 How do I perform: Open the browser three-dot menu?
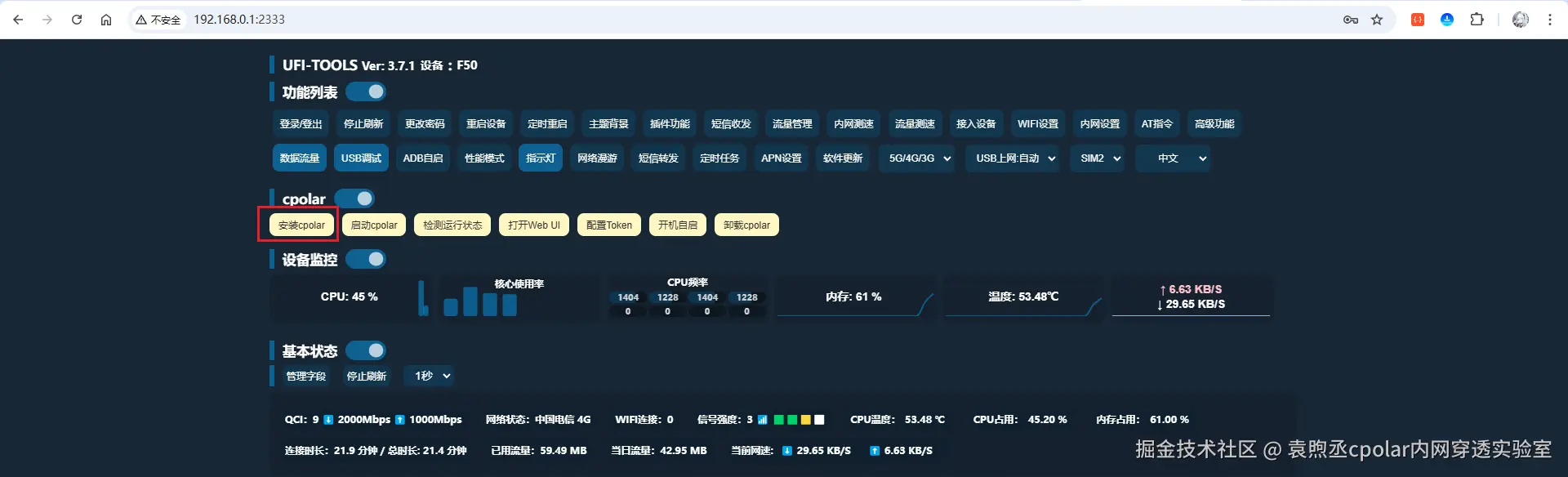coord(1550,20)
